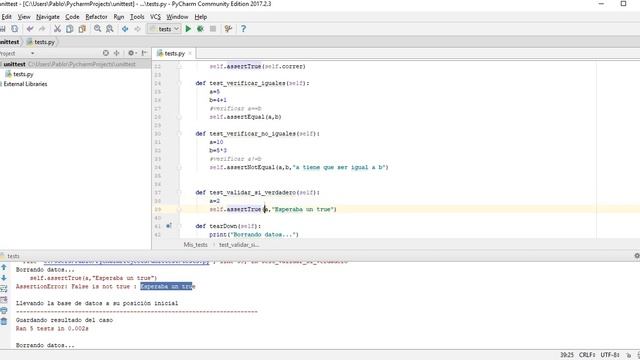This screenshot has width=640, height=360.
Task: Click the Stop square button
Action: point(213,29)
